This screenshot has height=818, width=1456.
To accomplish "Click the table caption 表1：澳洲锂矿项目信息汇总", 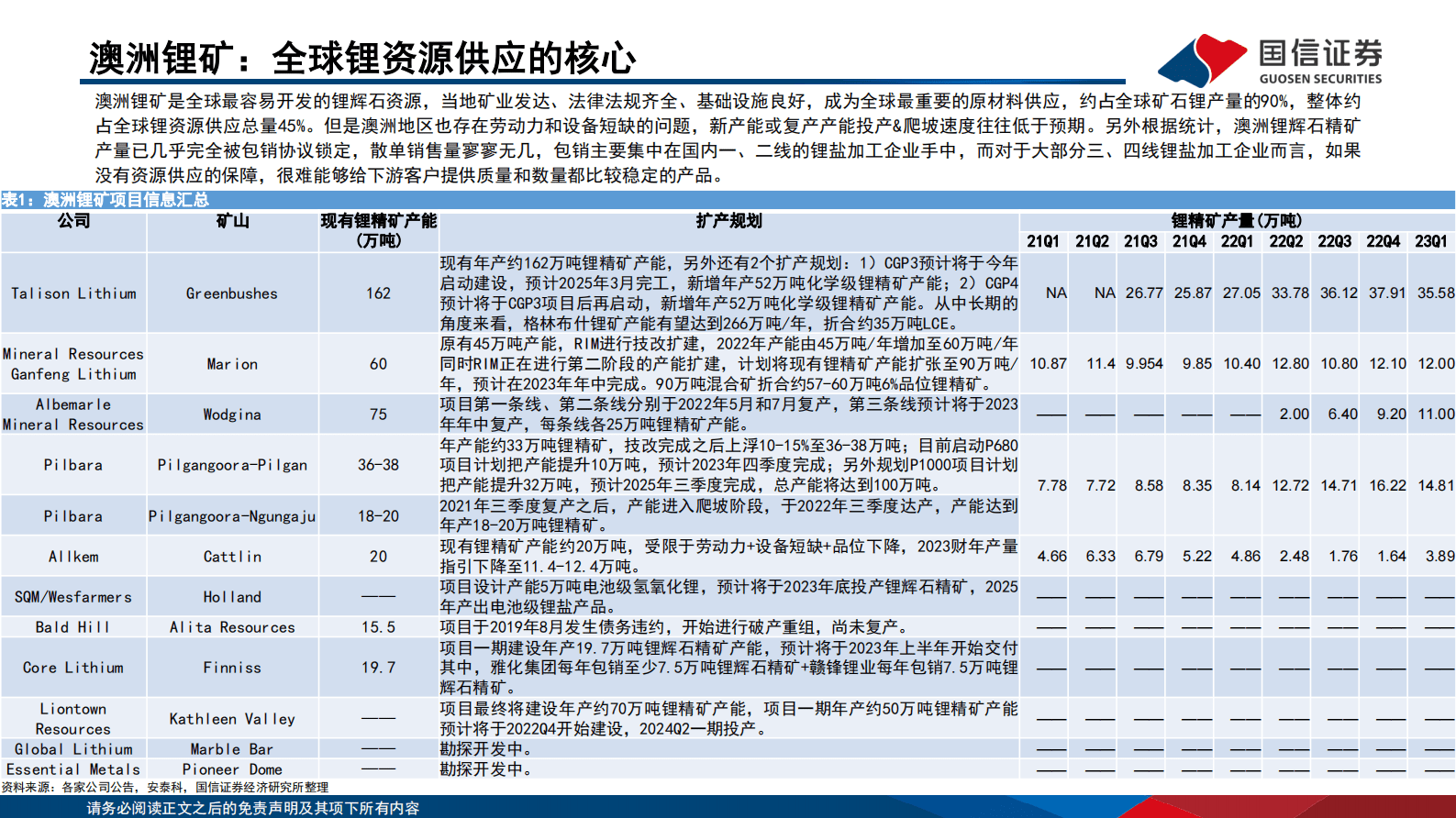I will pos(105,200).
